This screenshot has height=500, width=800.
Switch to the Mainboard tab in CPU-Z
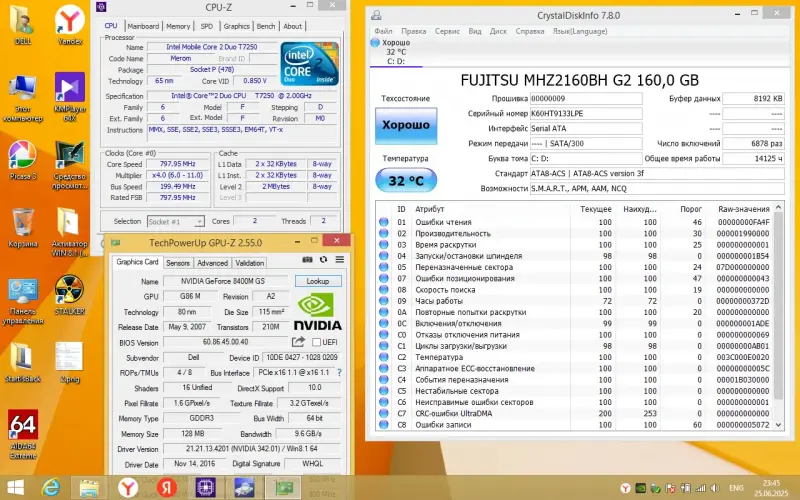tap(143, 26)
